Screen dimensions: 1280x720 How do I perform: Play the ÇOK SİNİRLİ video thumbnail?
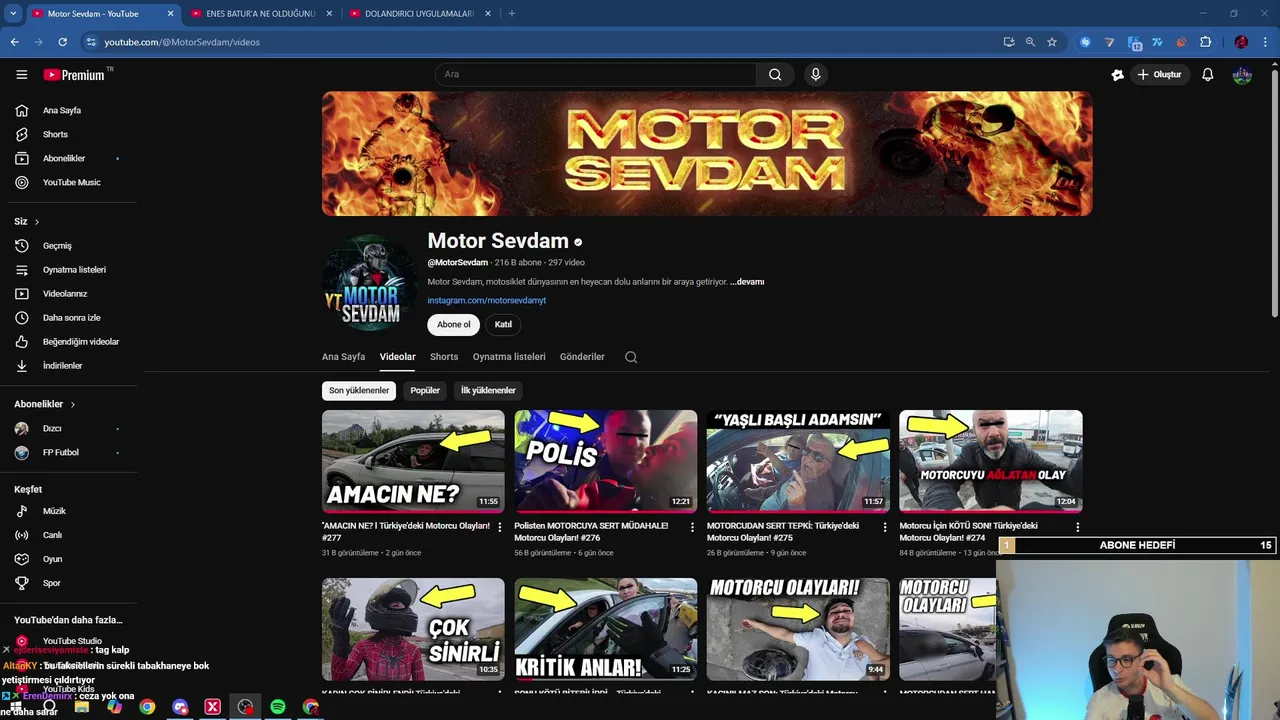click(413, 629)
